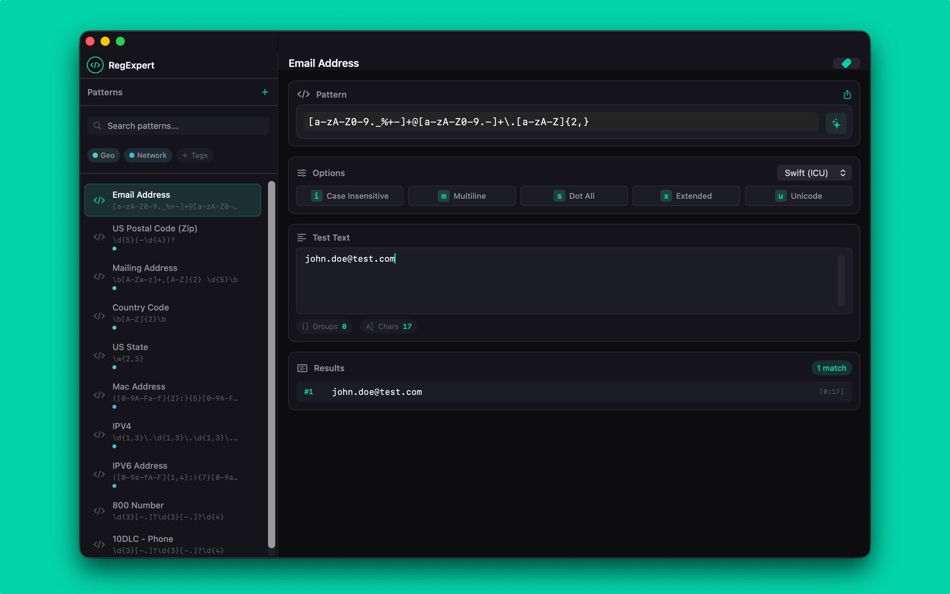Click the tag icon at top right
Viewport: 950px width, 594px height.
(846, 63)
